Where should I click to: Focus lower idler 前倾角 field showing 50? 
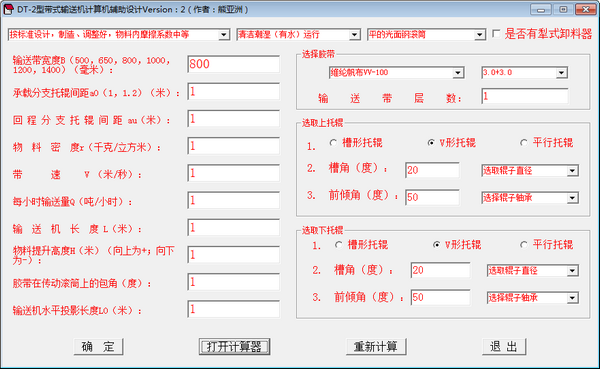(x=440, y=298)
